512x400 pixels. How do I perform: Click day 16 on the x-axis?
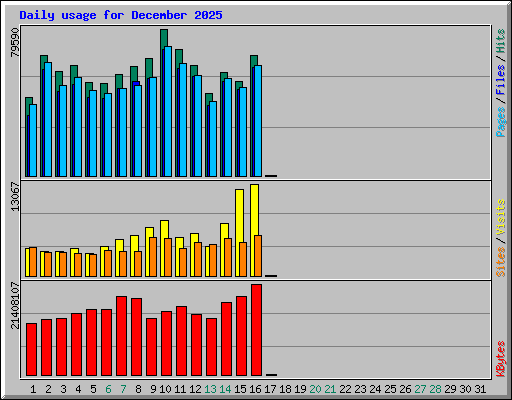point(255,389)
